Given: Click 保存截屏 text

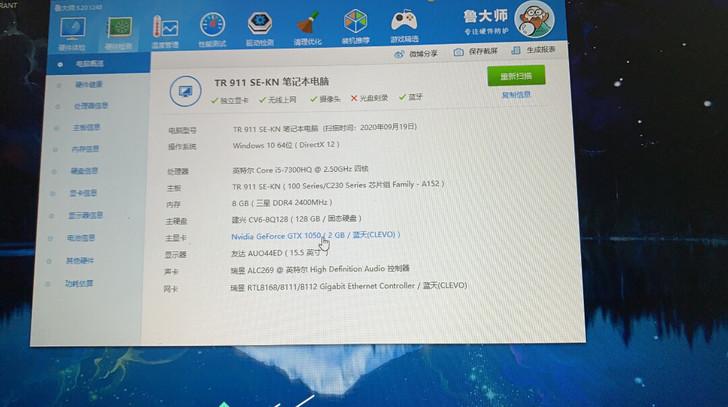Looking at the screenshot, I should 483,51.
